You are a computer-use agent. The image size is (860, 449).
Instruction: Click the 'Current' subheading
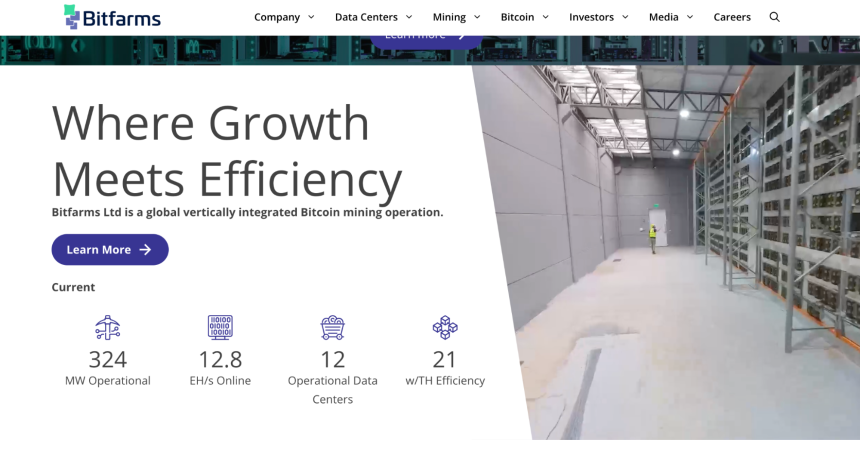click(x=73, y=287)
